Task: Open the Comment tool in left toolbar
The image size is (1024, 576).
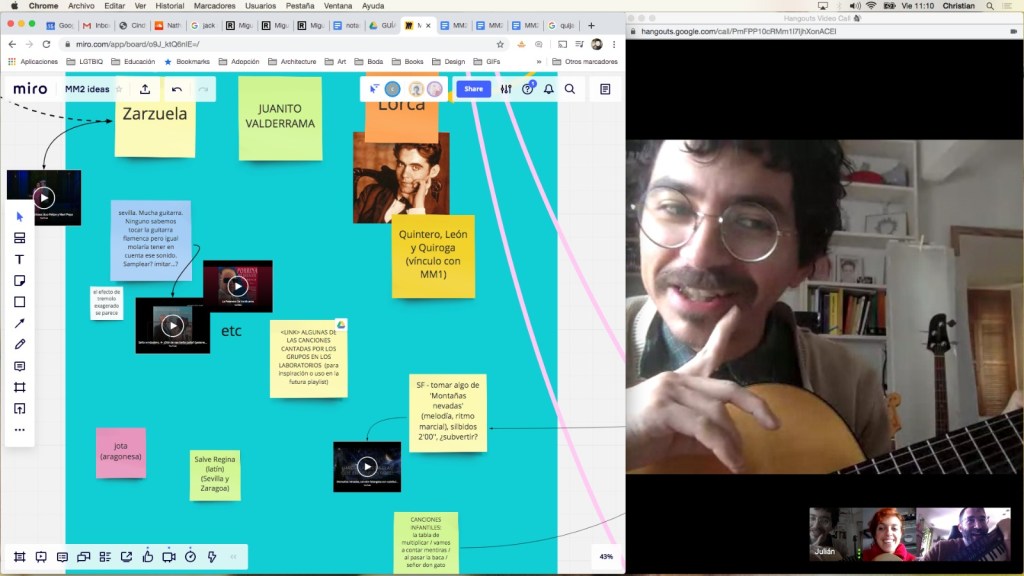Action: pos(19,366)
